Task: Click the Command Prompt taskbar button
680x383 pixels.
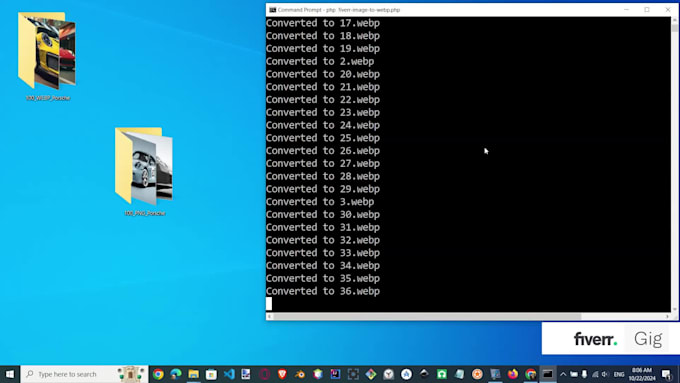Action: (548, 374)
